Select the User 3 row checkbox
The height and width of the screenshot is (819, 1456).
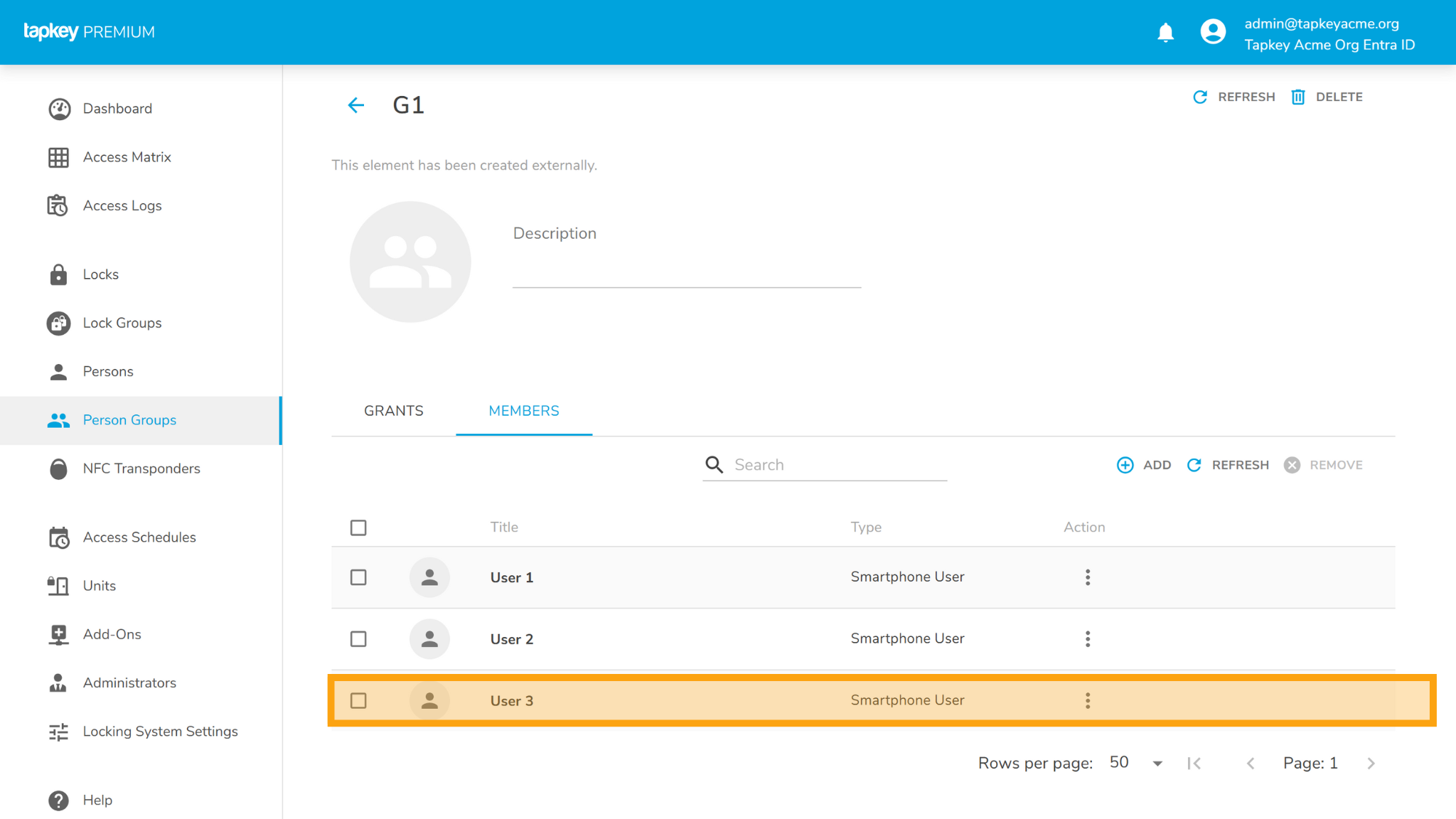(x=358, y=700)
